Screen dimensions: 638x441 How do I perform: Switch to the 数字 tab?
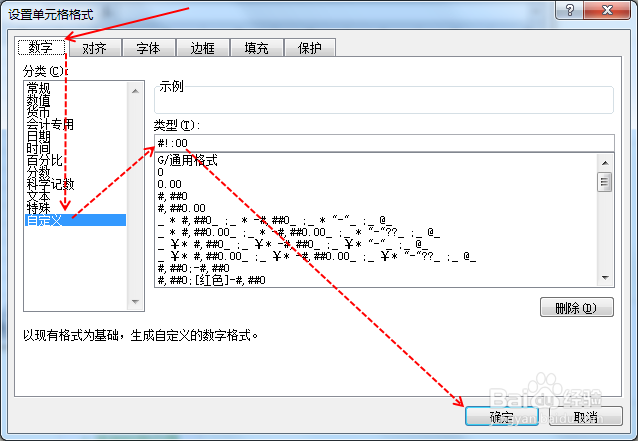click(x=41, y=47)
